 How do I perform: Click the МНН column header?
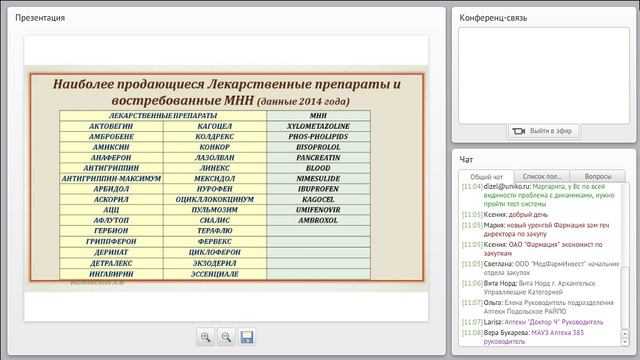[x=318, y=116]
